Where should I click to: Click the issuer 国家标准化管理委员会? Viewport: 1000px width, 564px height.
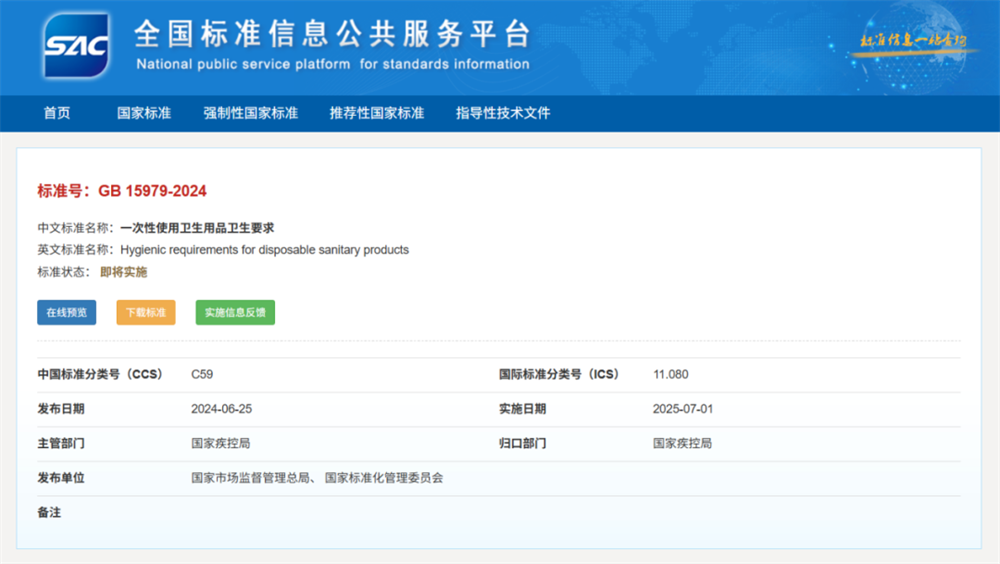[x=384, y=478]
